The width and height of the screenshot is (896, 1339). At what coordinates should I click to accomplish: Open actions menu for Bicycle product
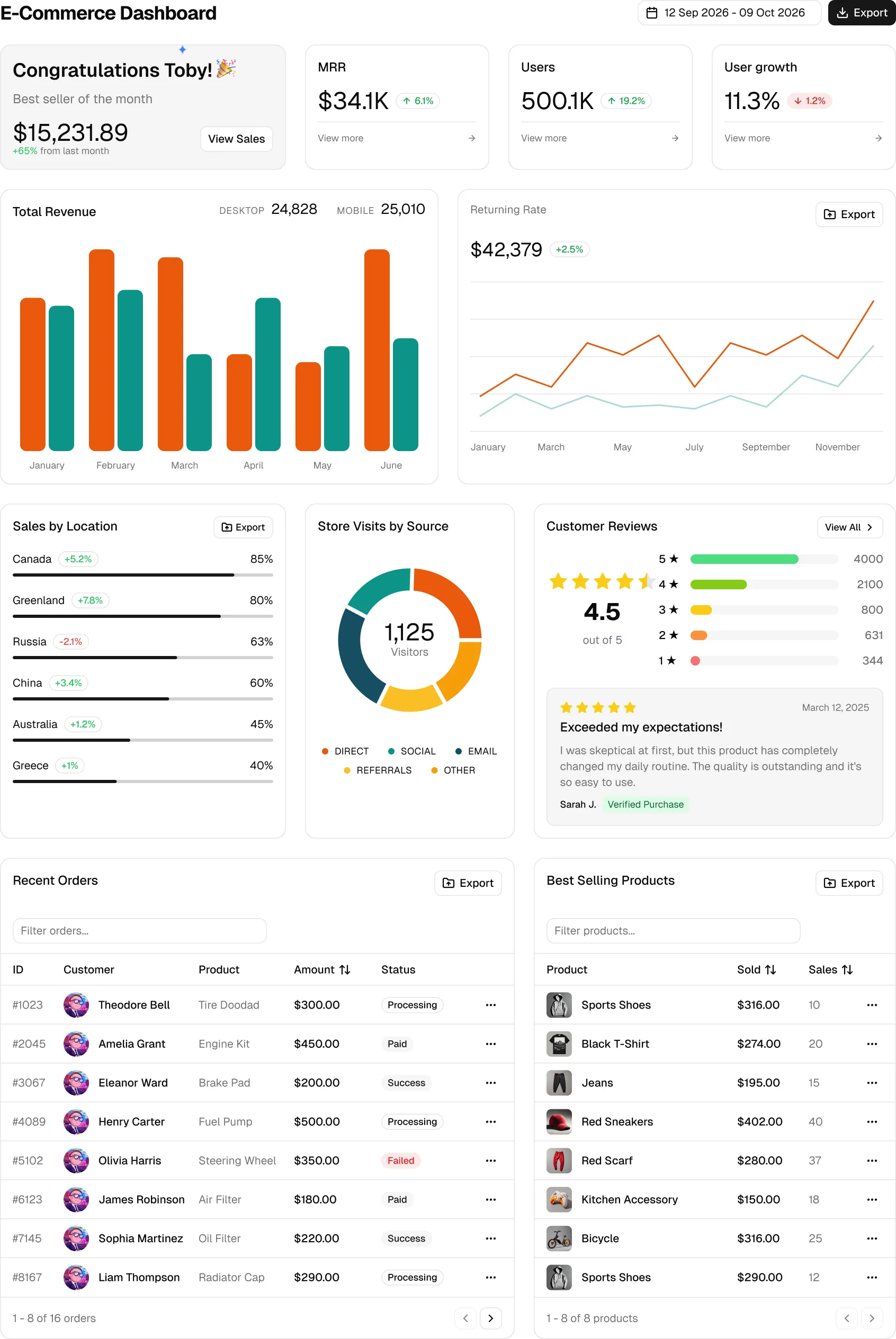(x=872, y=1238)
